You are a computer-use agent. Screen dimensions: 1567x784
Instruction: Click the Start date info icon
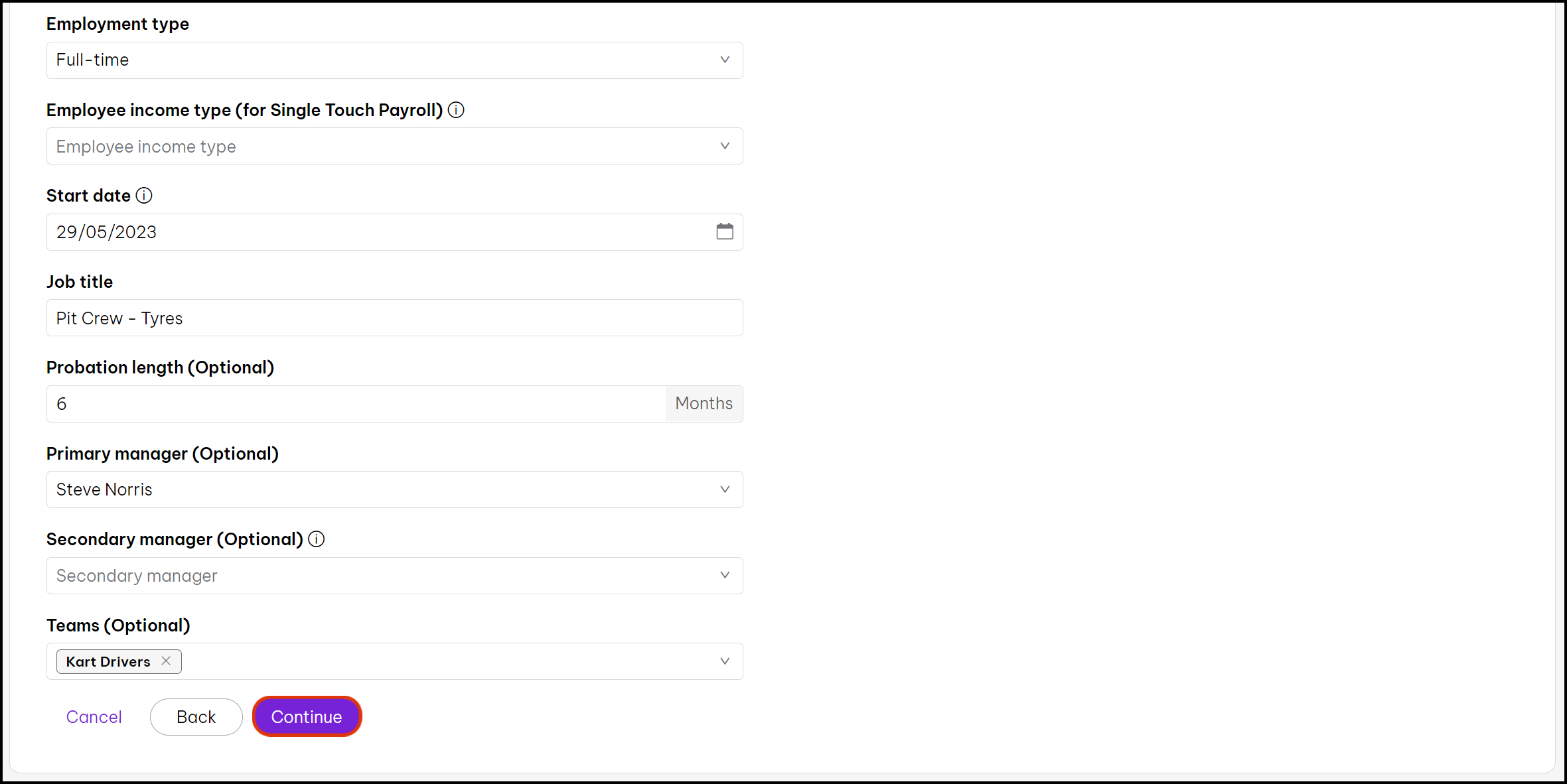click(144, 196)
